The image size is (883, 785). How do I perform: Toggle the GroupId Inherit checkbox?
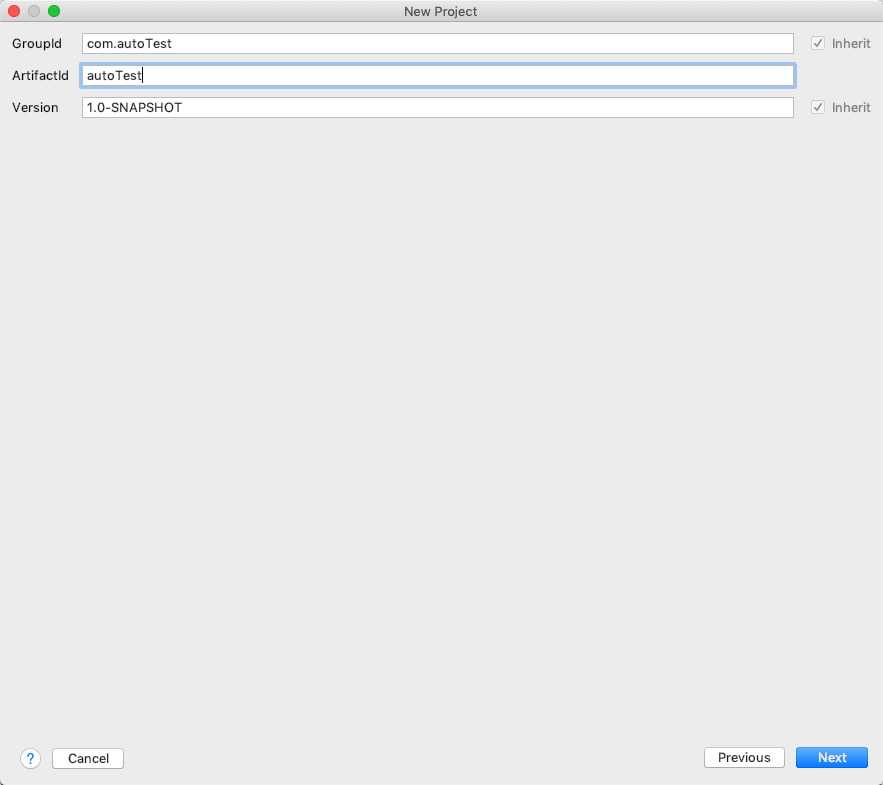pos(818,43)
